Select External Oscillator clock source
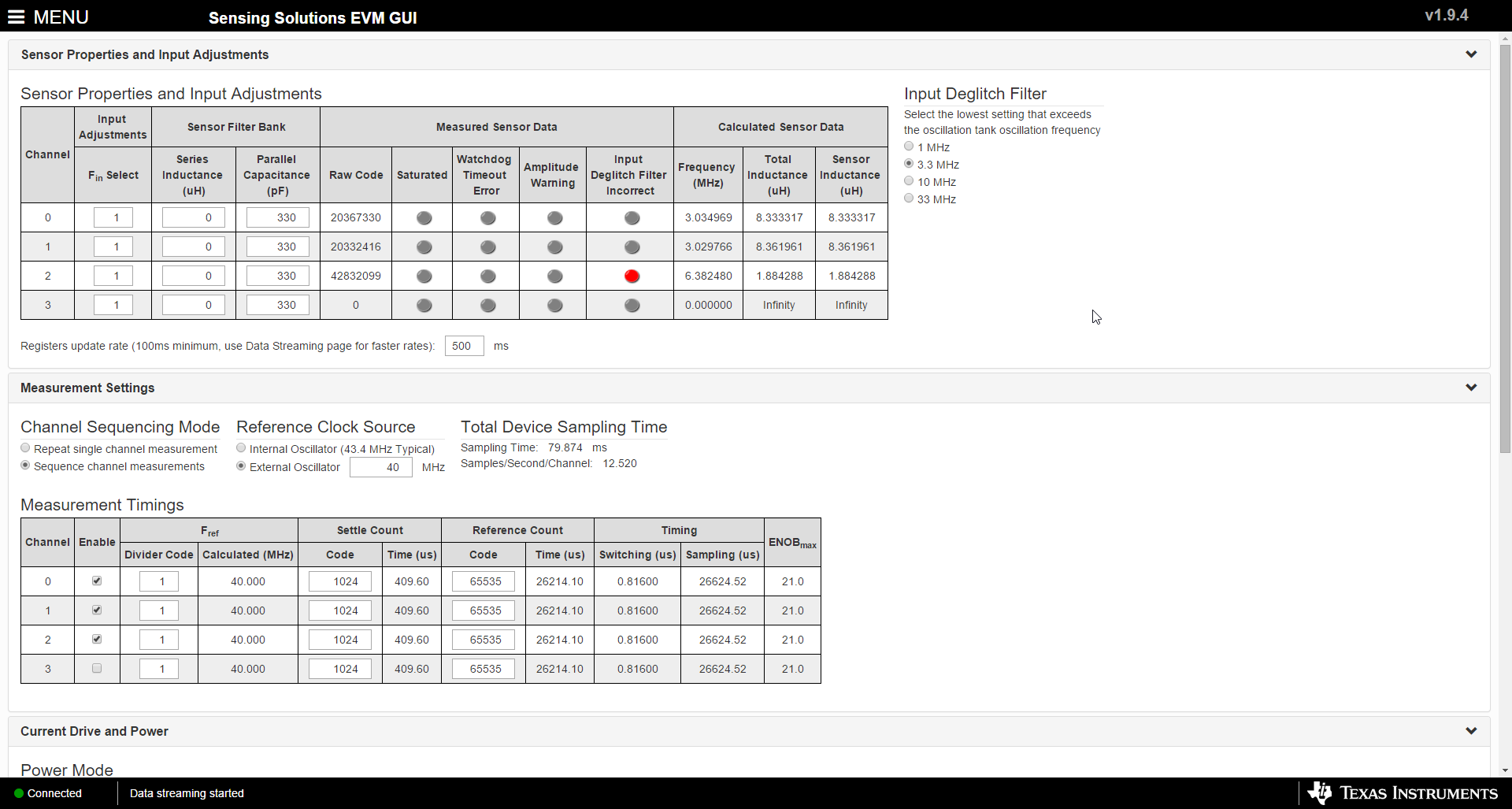1512x809 pixels. 241,466
